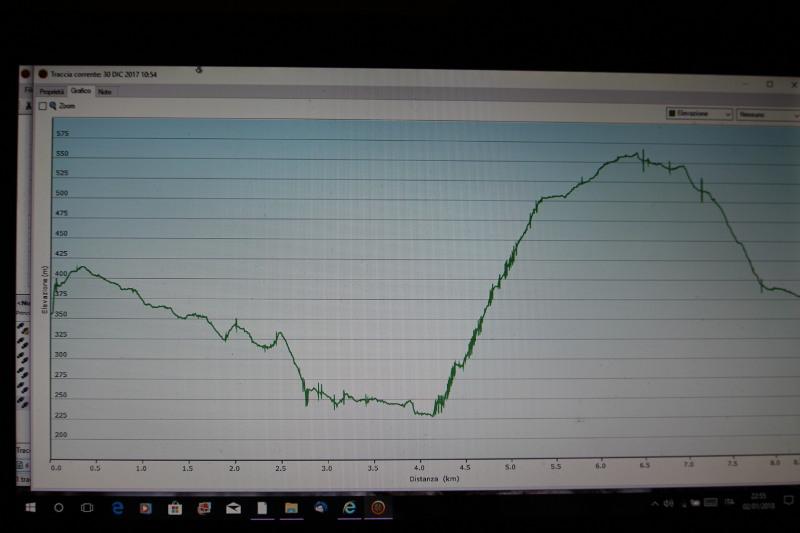Click the track window title bar icon
This screenshot has width=800, height=533.
tap(42, 73)
